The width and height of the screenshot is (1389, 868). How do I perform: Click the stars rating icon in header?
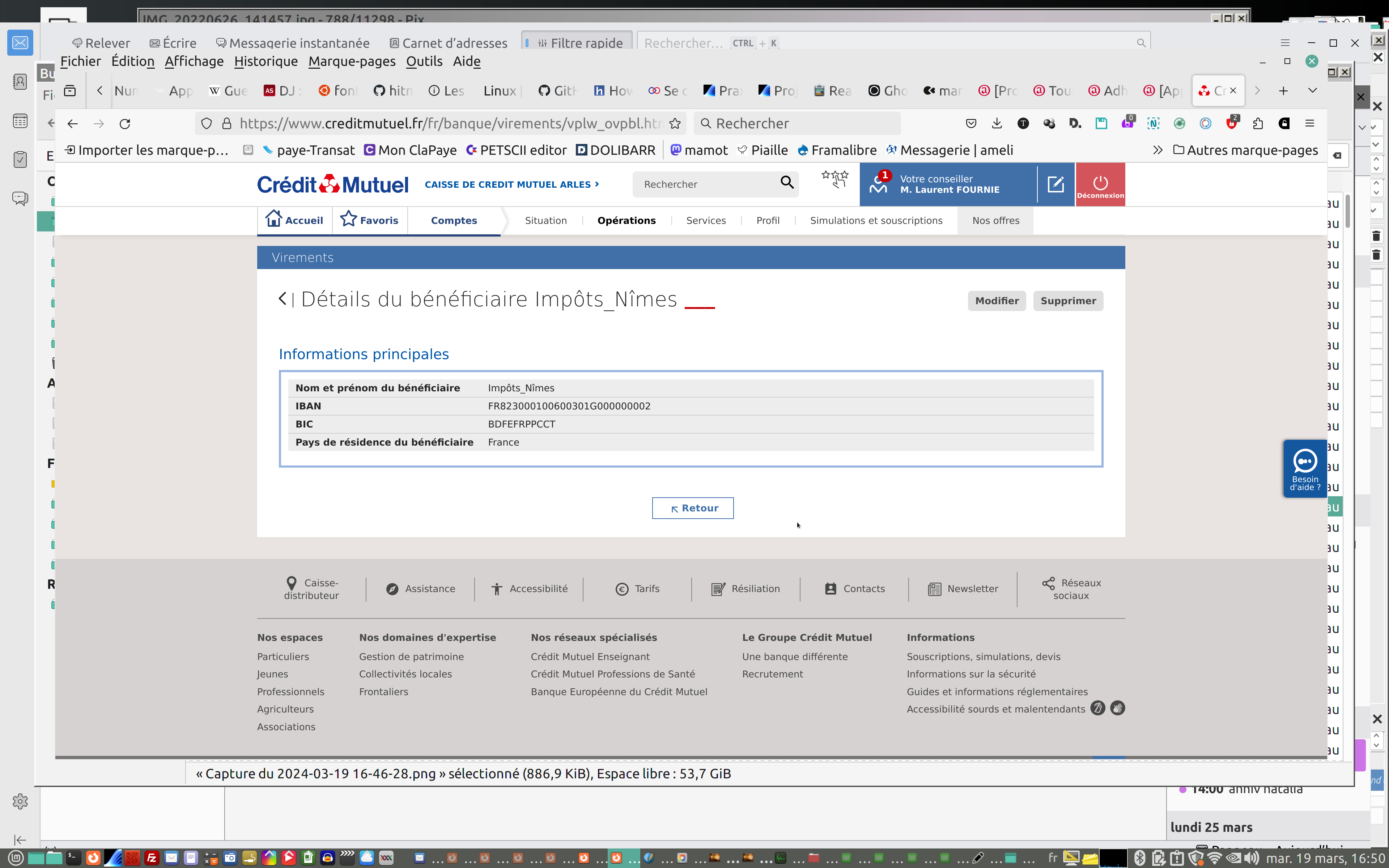[834, 179]
